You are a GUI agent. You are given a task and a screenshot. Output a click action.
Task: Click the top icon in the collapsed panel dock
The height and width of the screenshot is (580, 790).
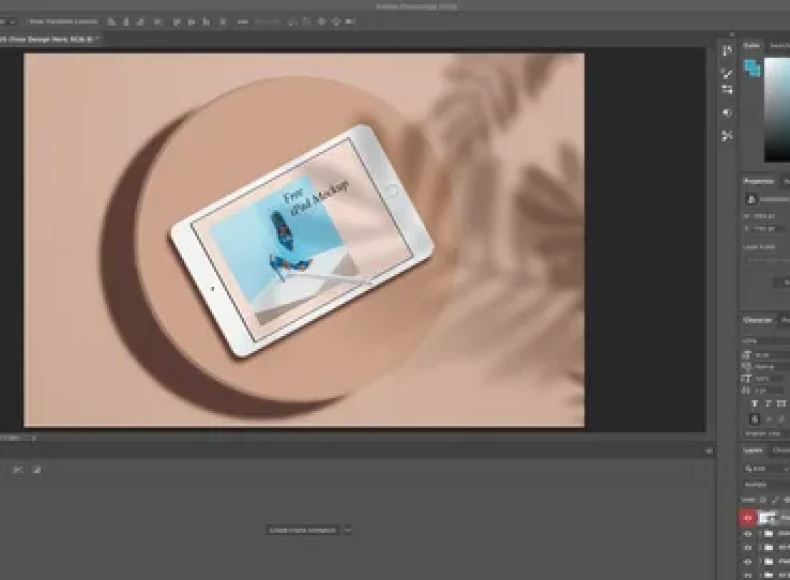point(727,51)
